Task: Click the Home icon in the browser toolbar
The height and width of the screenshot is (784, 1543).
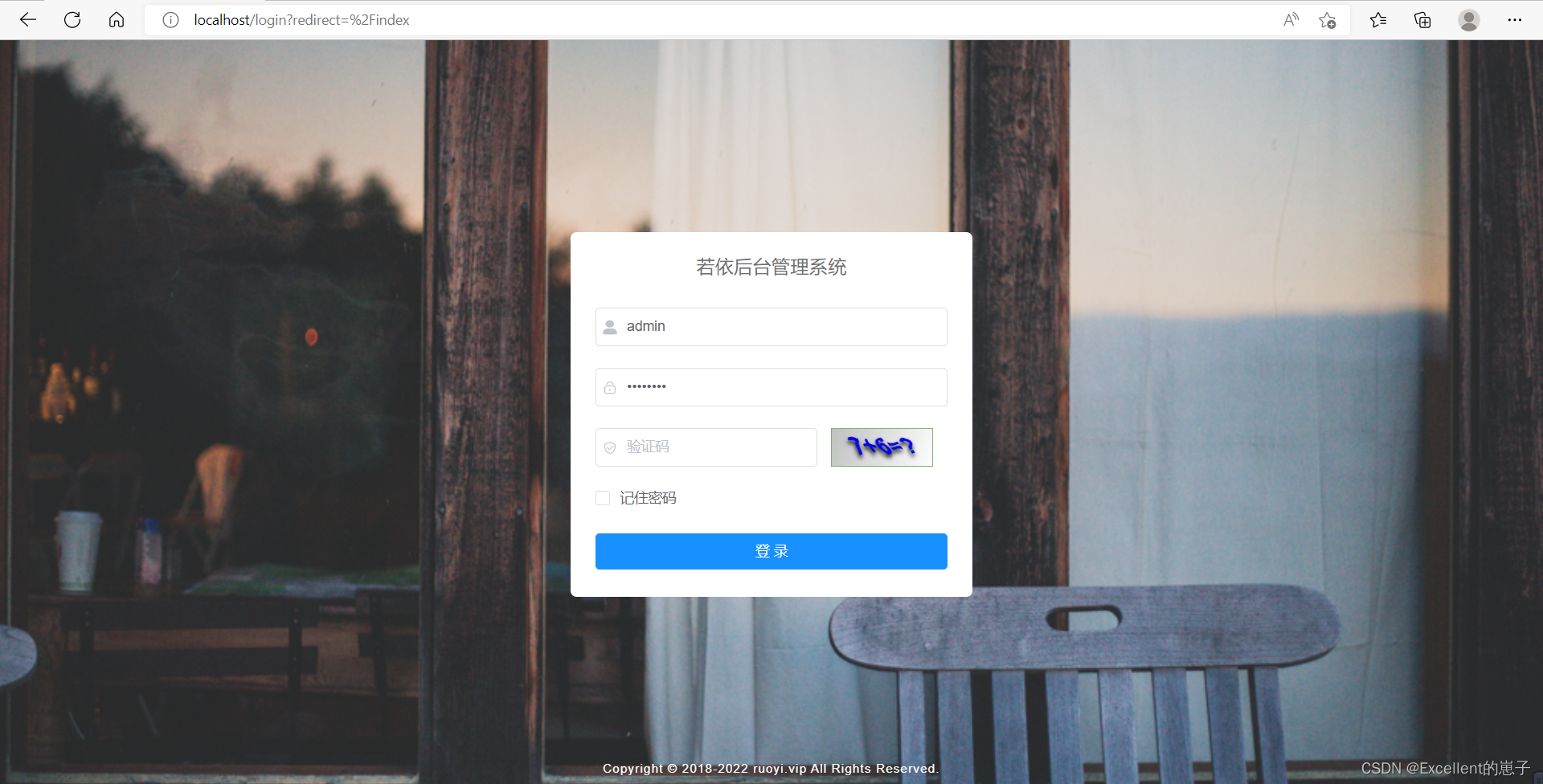Action: (117, 20)
